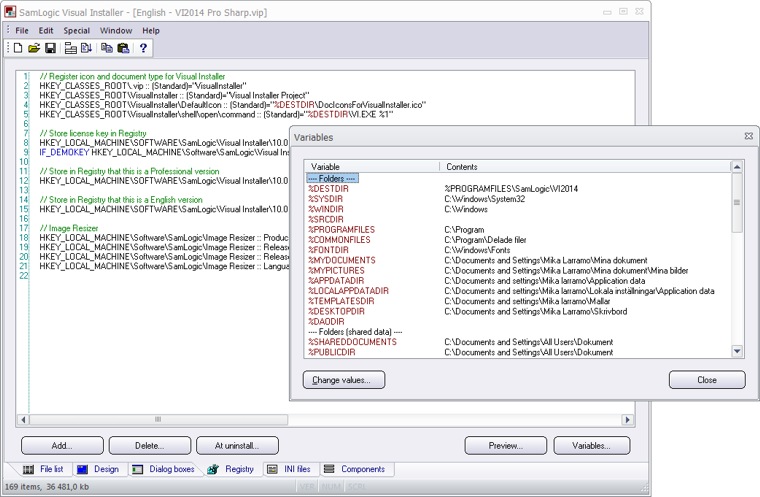Click the editor horizontal scroll right arrow
760x497 pixels.
point(627,419)
